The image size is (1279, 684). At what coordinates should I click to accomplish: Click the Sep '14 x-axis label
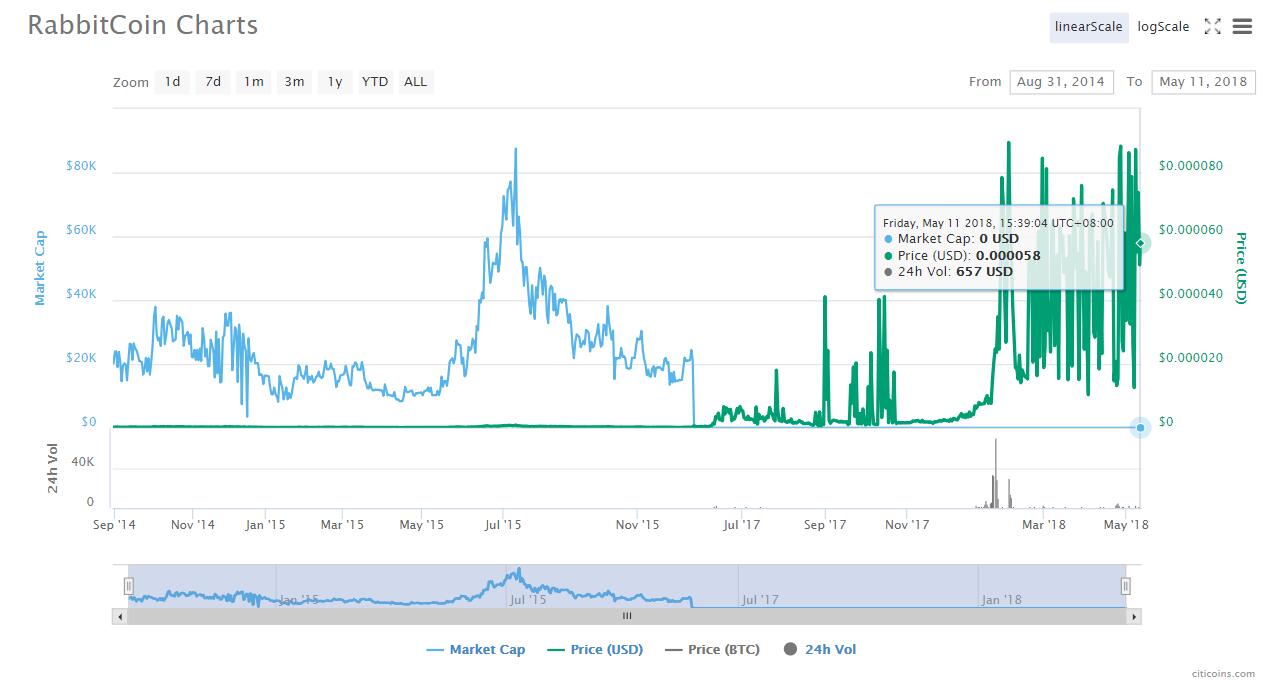click(116, 524)
